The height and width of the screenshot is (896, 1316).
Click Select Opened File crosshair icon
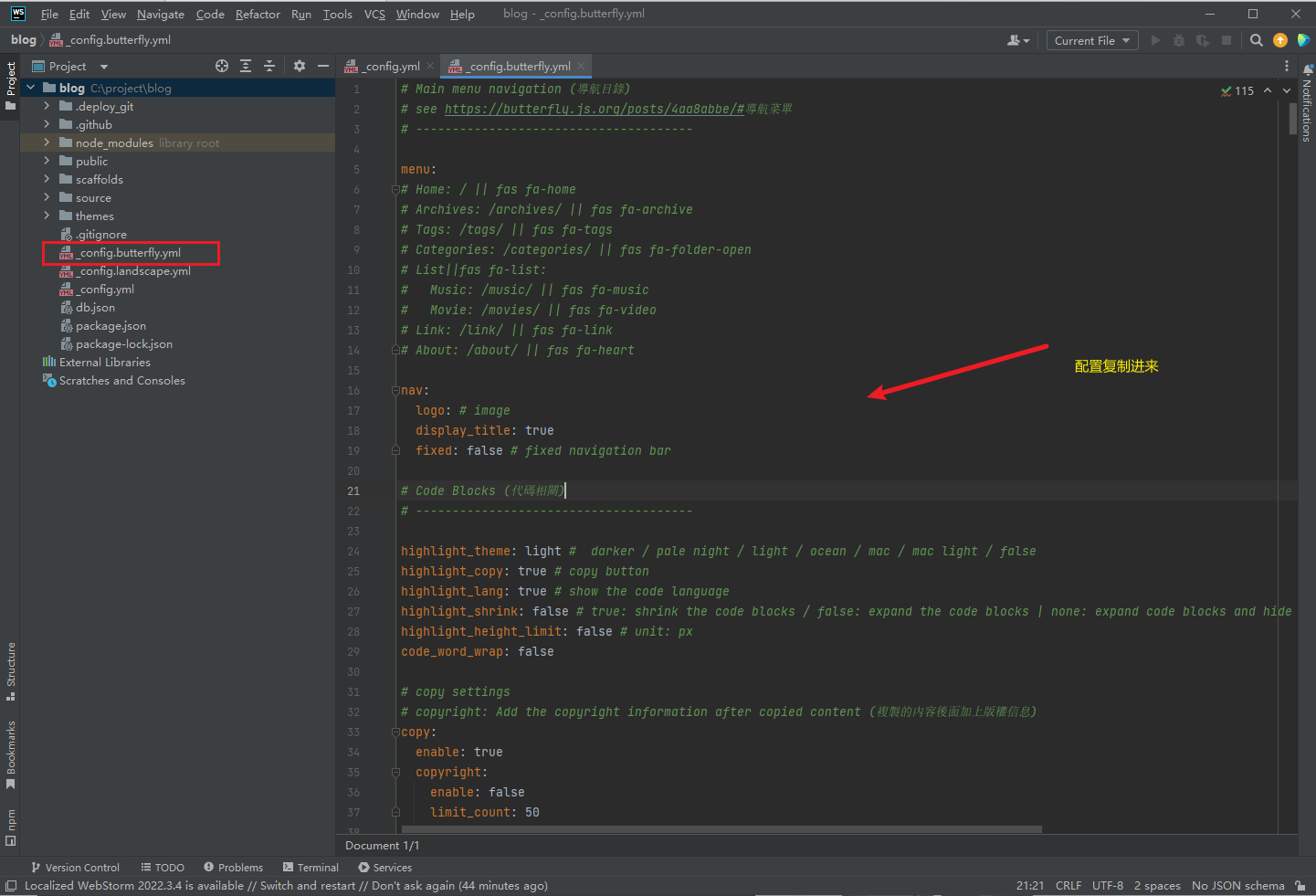pyautogui.click(x=222, y=66)
